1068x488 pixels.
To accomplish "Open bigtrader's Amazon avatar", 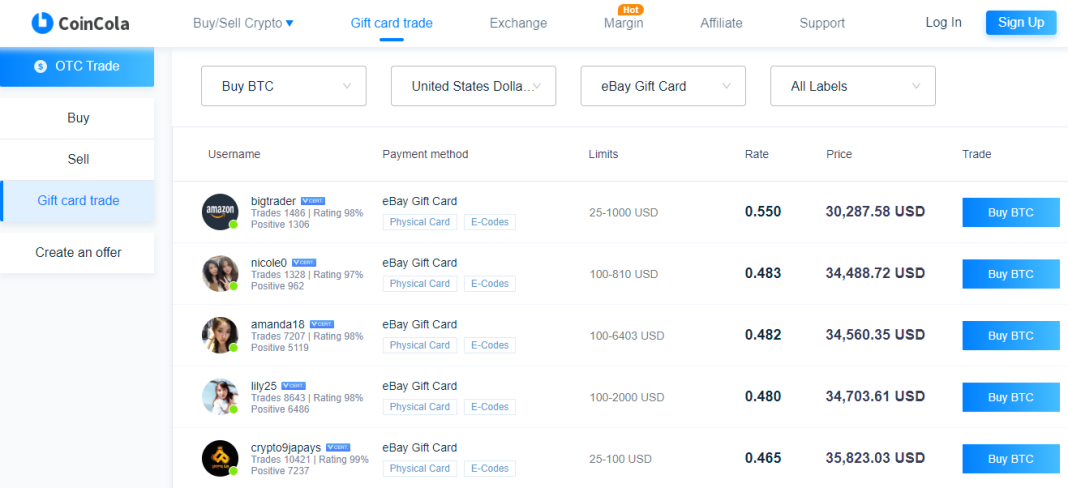I will (220, 211).
